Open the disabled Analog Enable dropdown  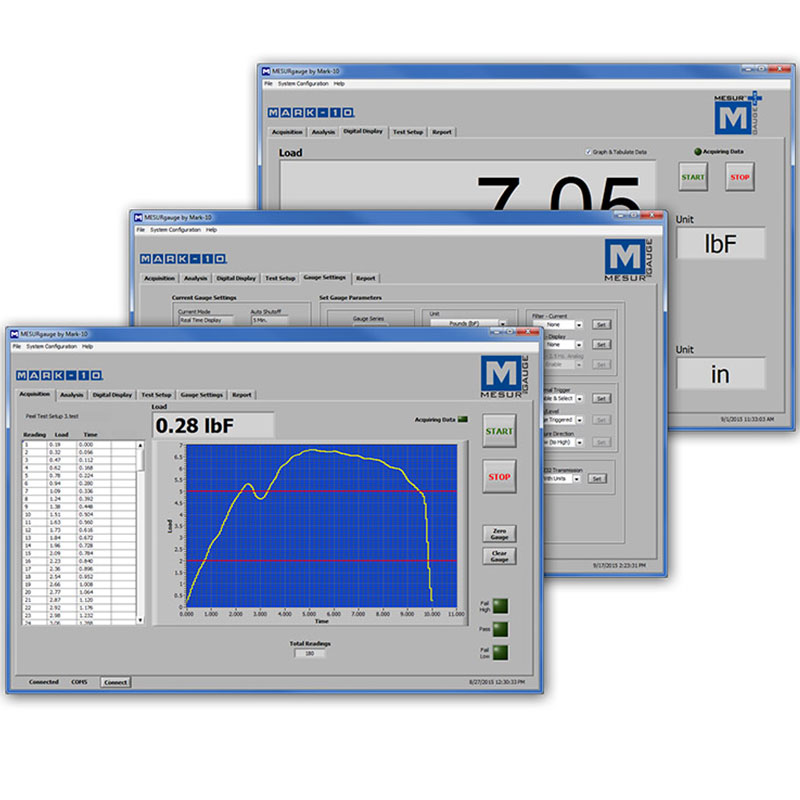tap(579, 365)
